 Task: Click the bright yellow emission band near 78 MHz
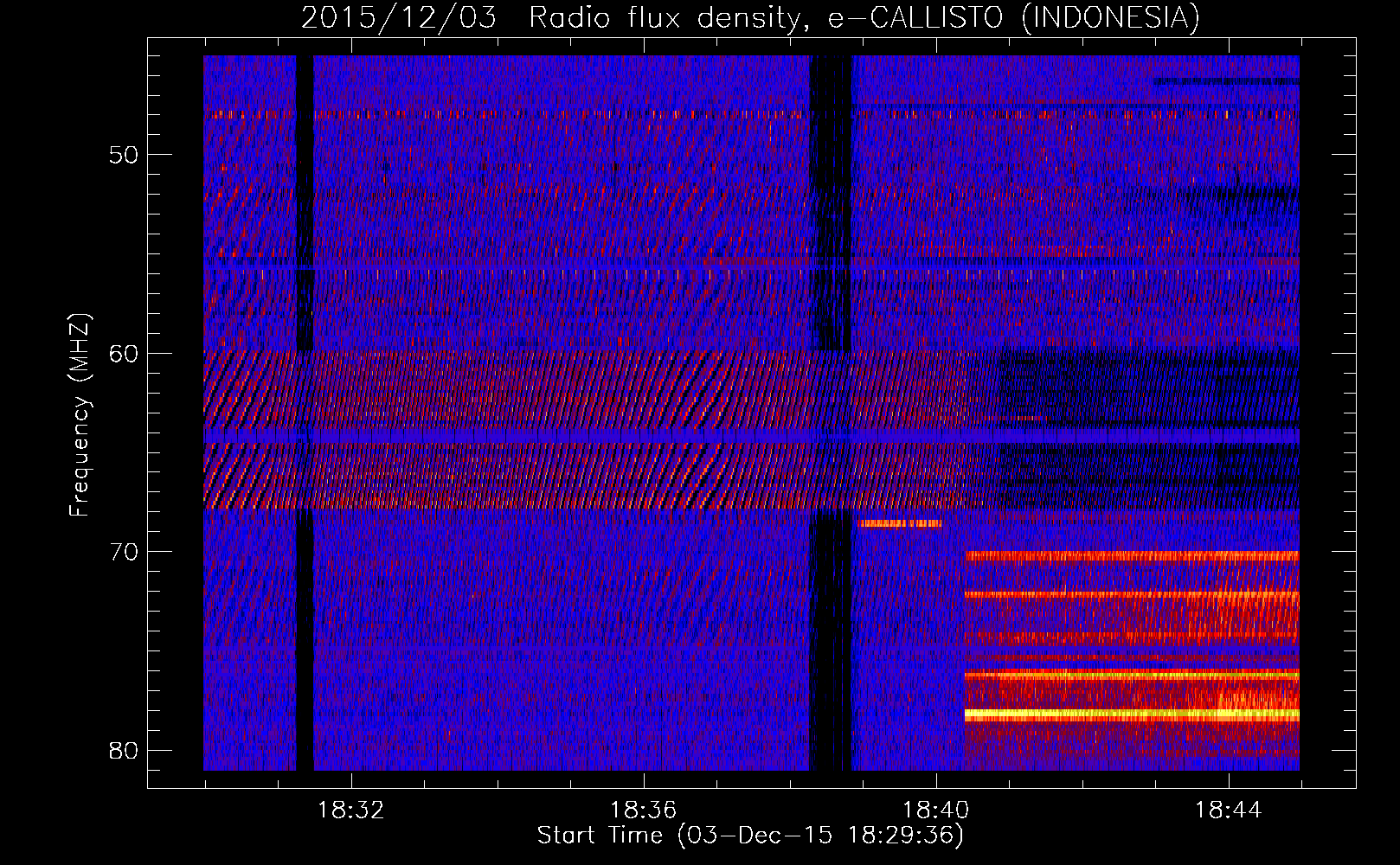1132,714
